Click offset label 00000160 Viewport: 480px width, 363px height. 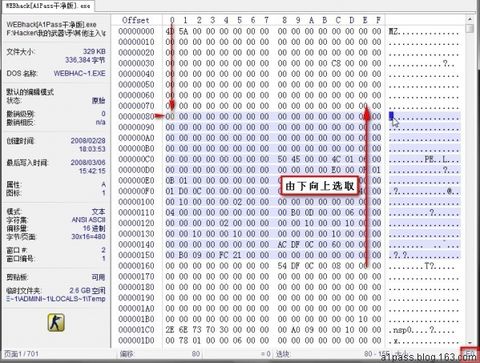pyautogui.click(x=136, y=266)
